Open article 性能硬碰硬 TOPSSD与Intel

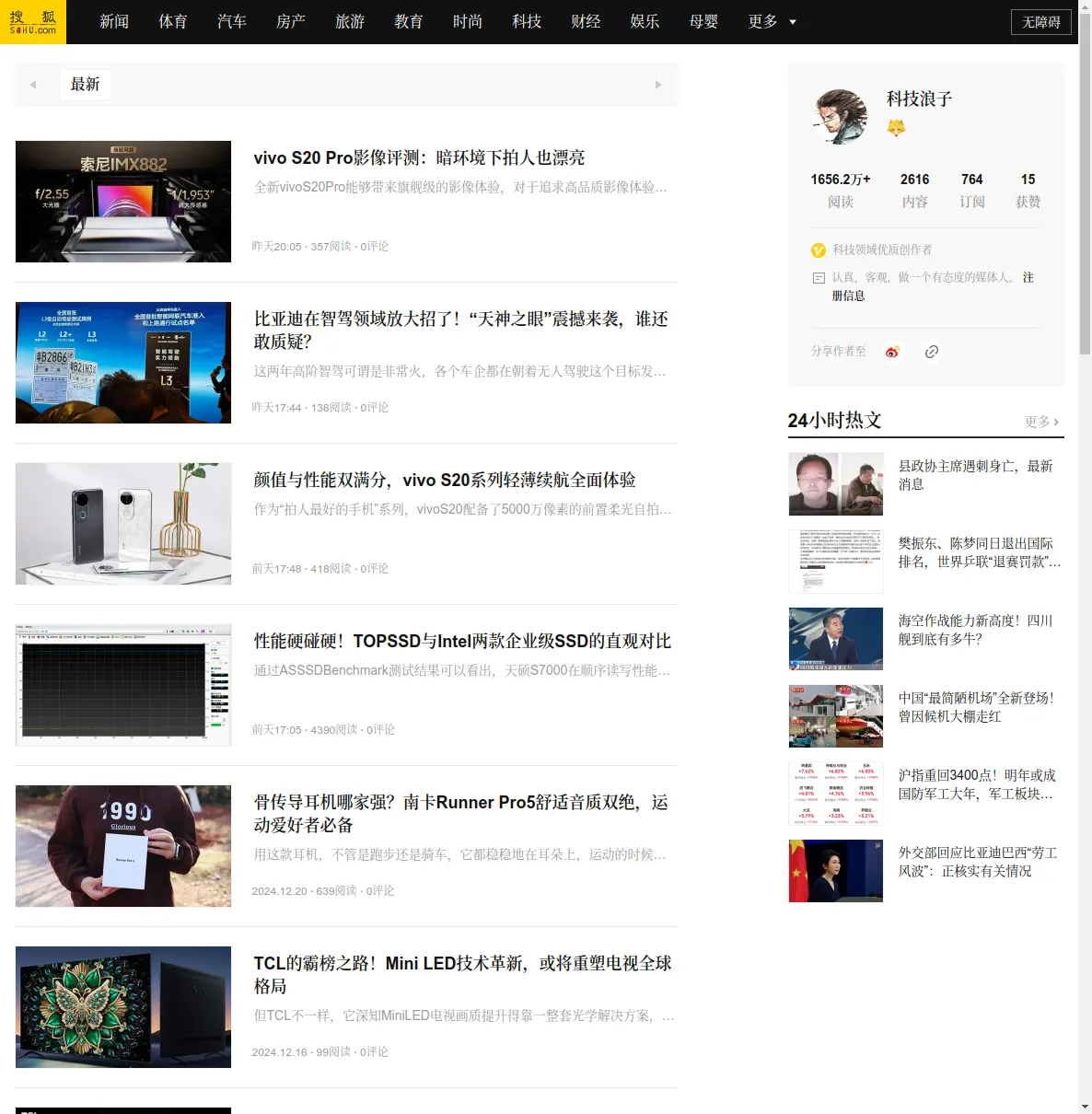(462, 642)
